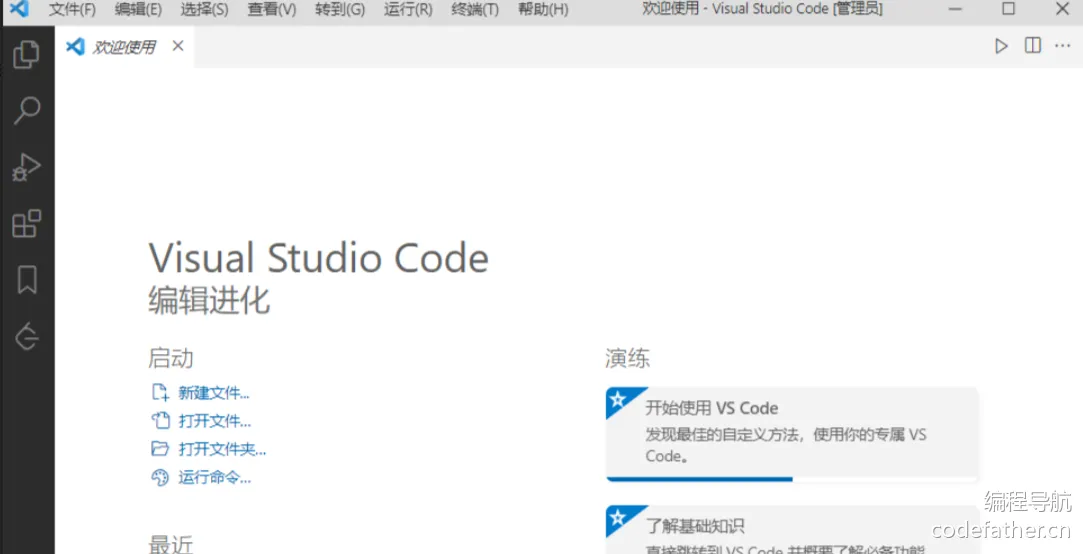Click the 启动 section heading

point(171,359)
